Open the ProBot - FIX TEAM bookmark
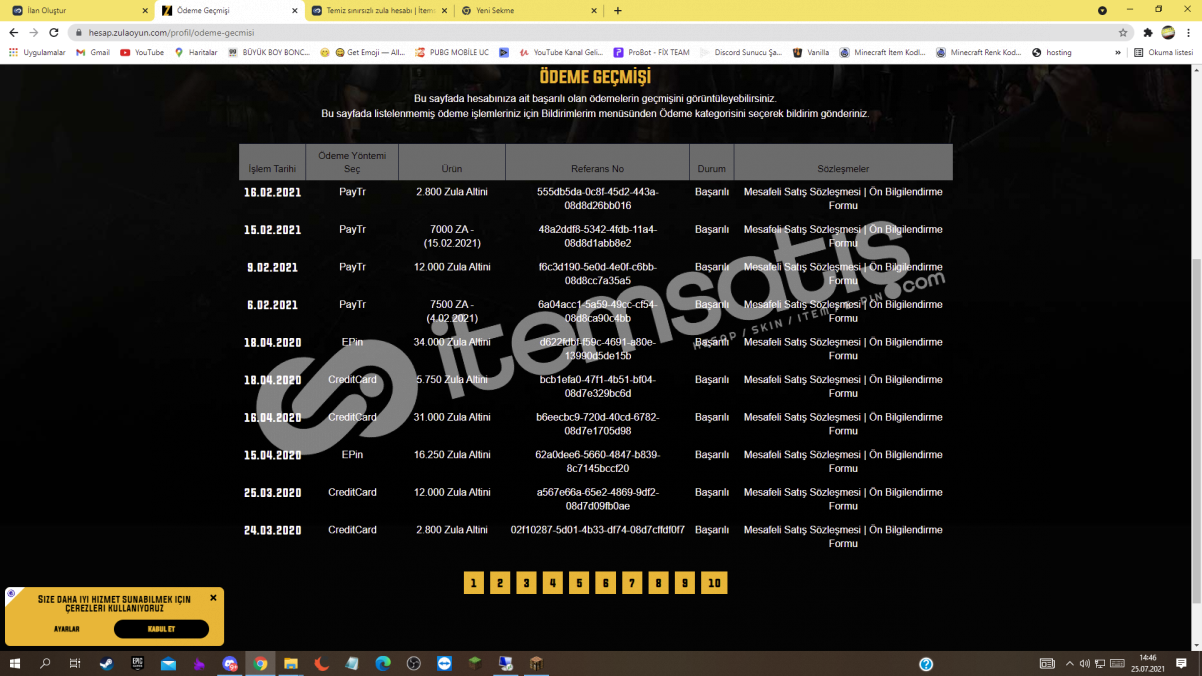Image resolution: width=1202 pixels, height=676 pixels. click(651, 52)
